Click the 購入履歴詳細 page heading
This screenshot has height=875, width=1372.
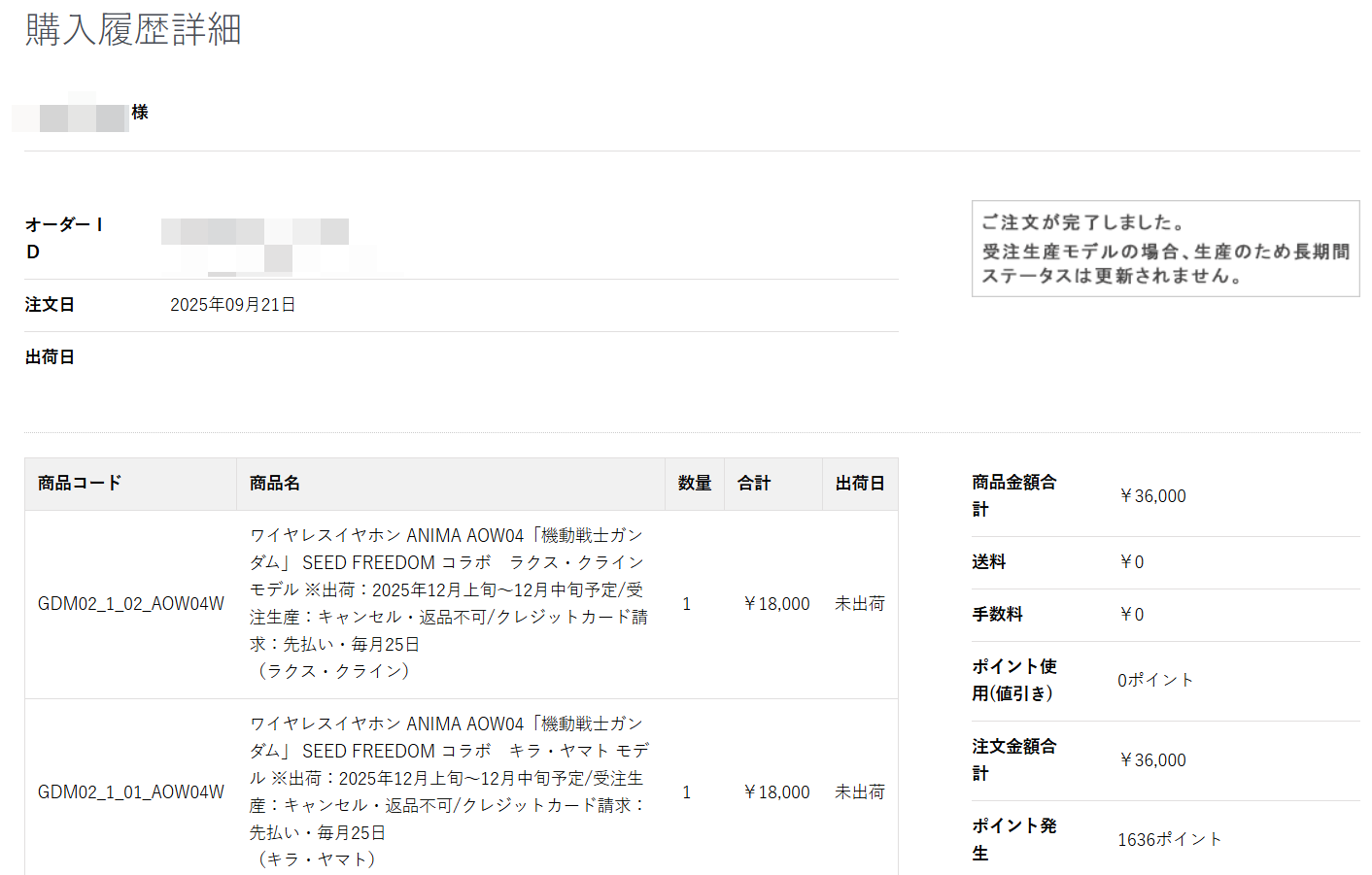133,30
